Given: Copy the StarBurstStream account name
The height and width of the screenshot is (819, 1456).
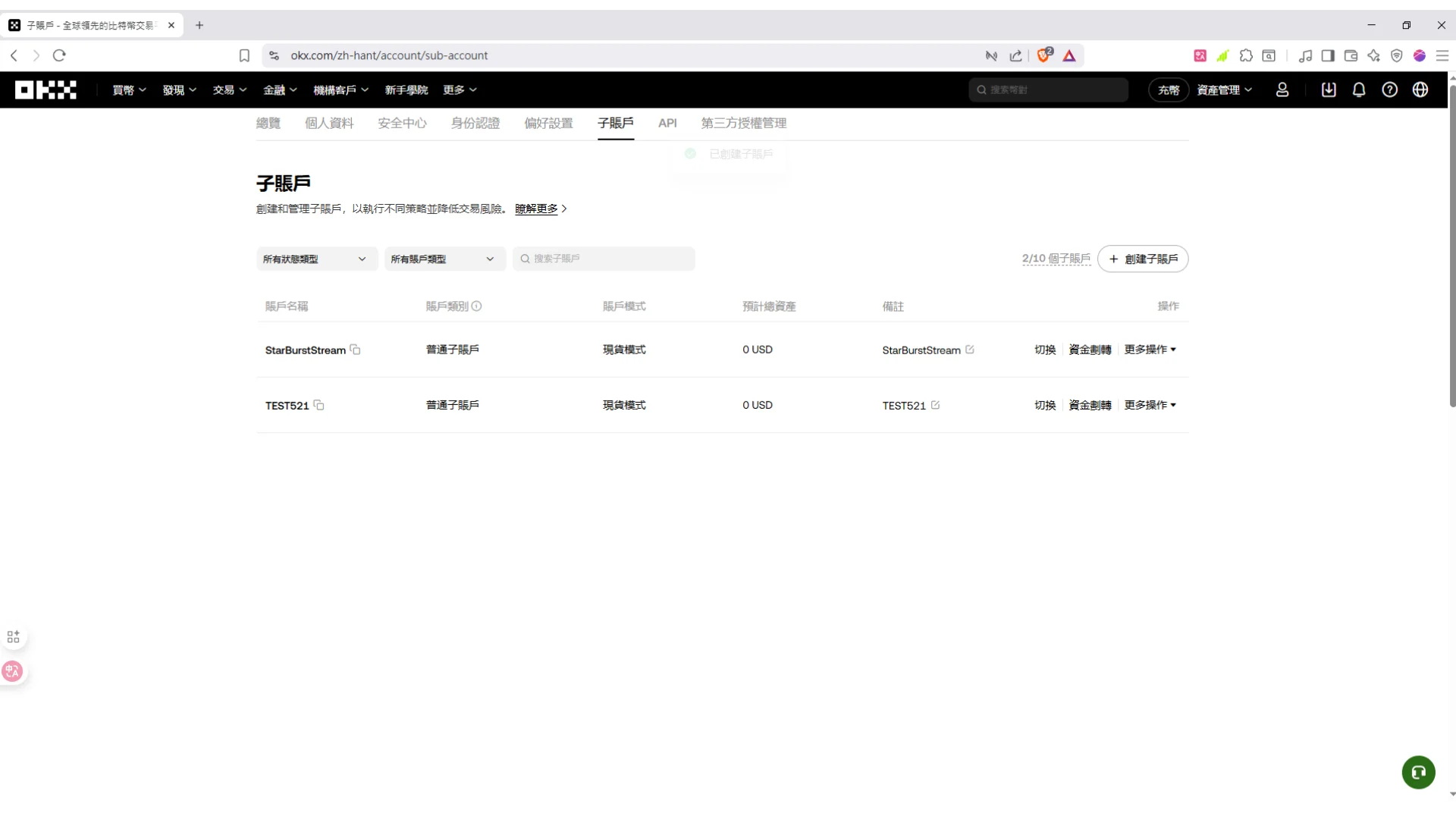Looking at the screenshot, I should click(x=354, y=350).
